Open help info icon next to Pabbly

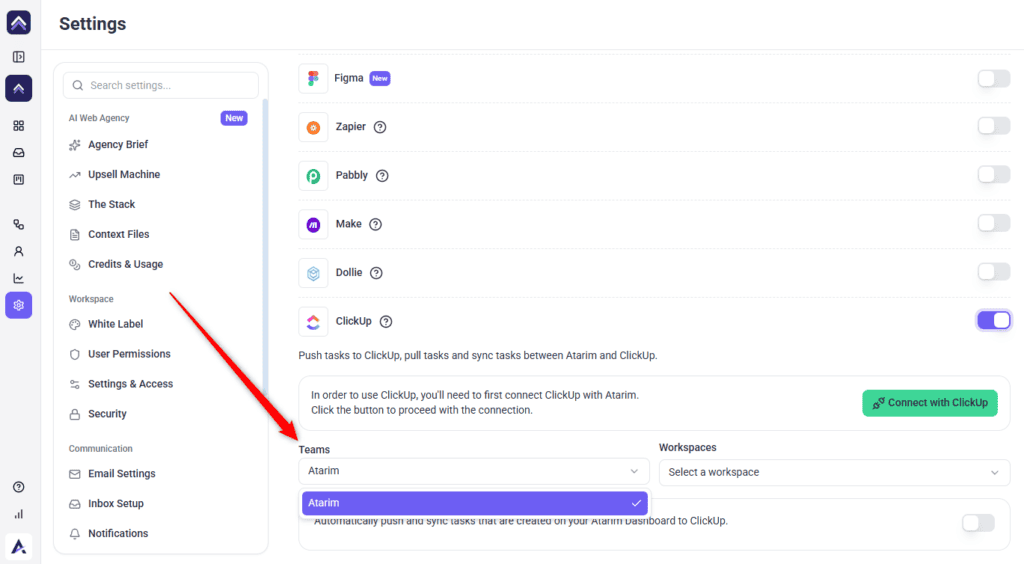tap(382, 176)
